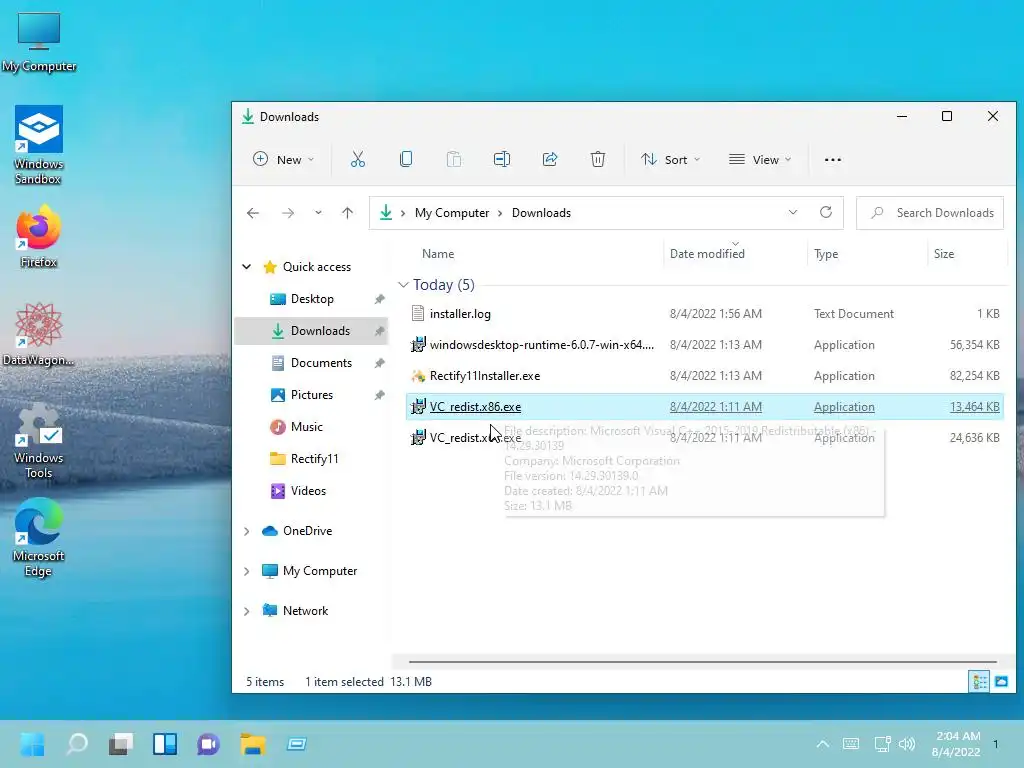The width and height of the screenshot is (1024, 768).
Task: Refresh the Downloads folder view
Action: pos(825,212)
